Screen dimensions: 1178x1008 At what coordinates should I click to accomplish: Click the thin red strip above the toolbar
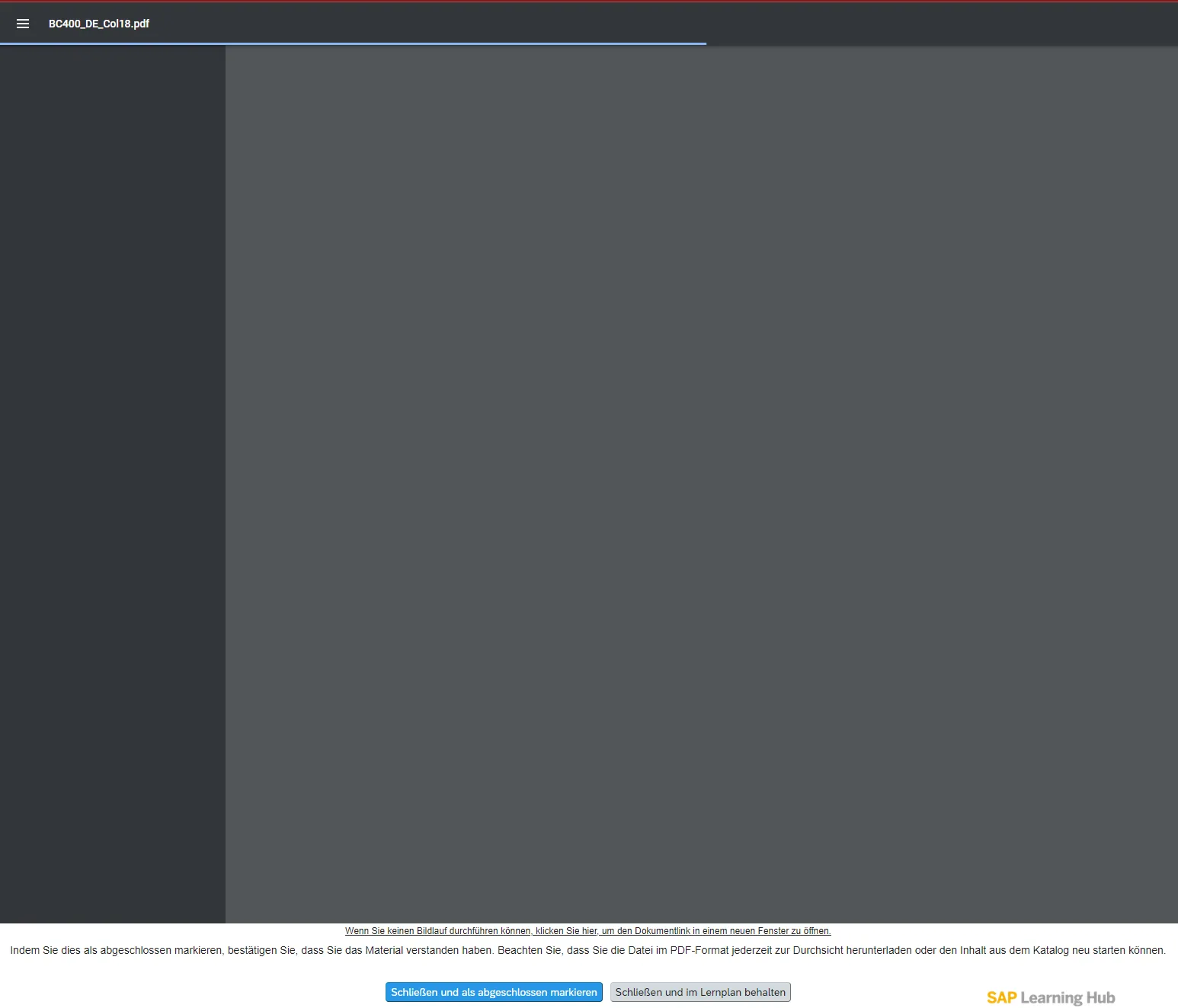[589, 1]
